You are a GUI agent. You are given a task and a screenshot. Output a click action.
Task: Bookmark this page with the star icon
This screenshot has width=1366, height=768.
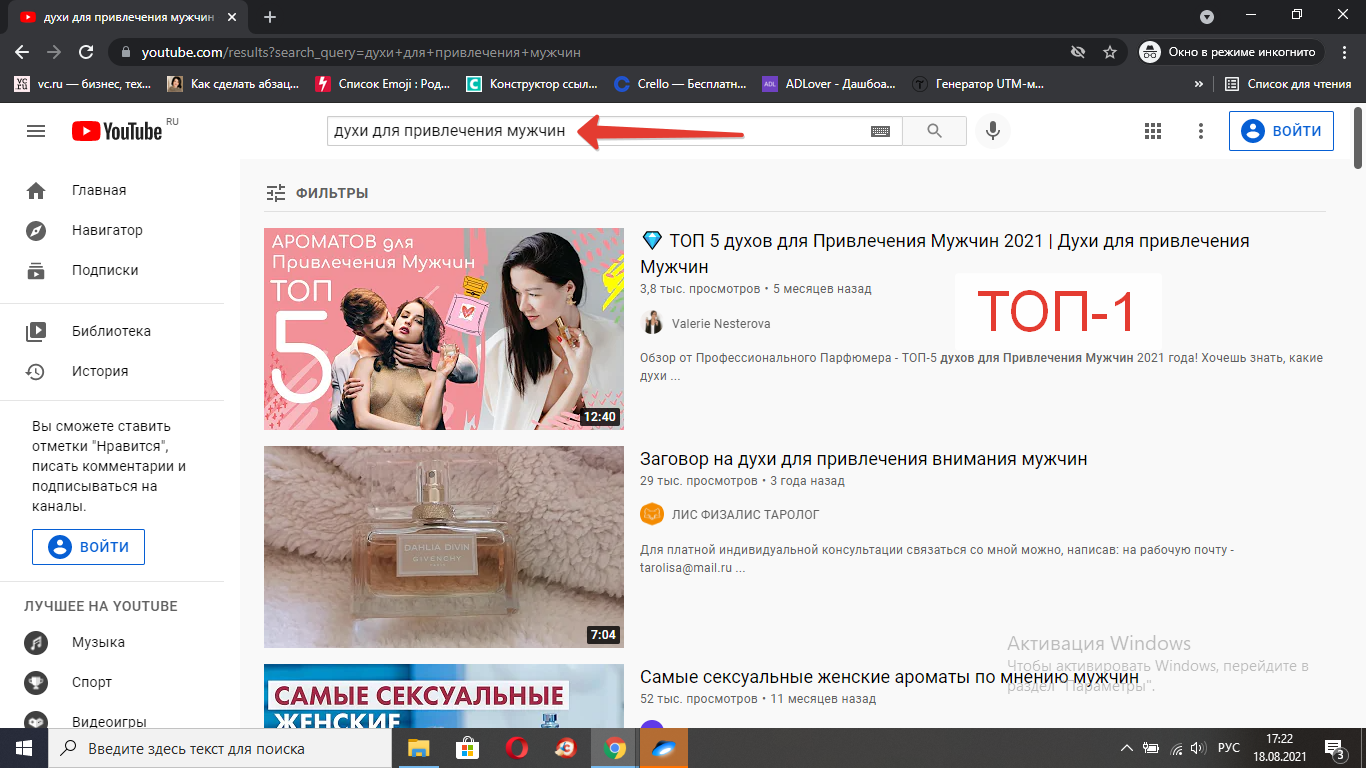pos(1109,52)
